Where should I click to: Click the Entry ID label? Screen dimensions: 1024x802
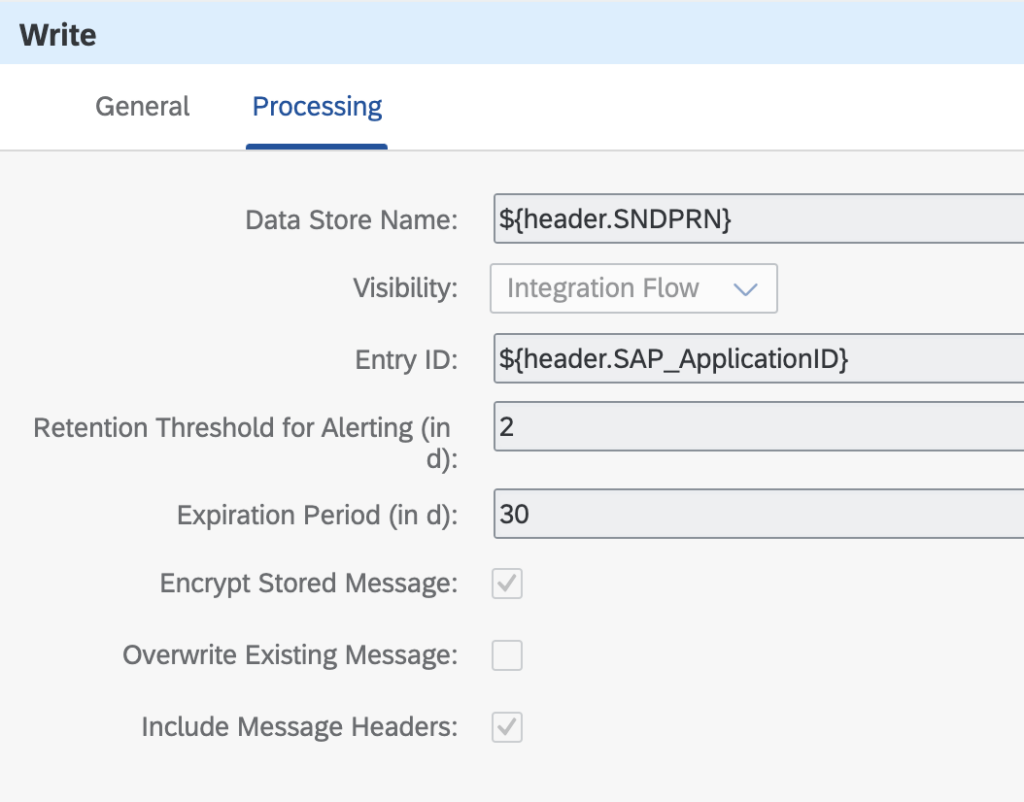tap(406, 360)
